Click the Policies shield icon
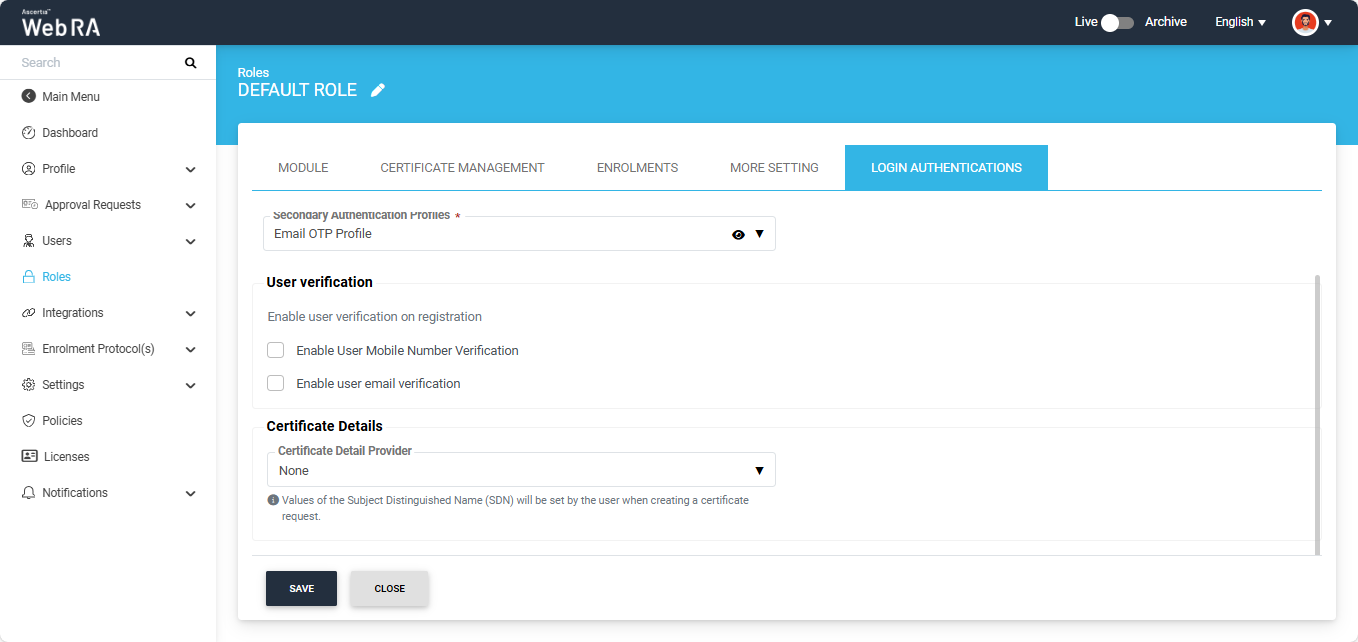The height and width of the screenshot is (642, 1358). tap(28, 421)
